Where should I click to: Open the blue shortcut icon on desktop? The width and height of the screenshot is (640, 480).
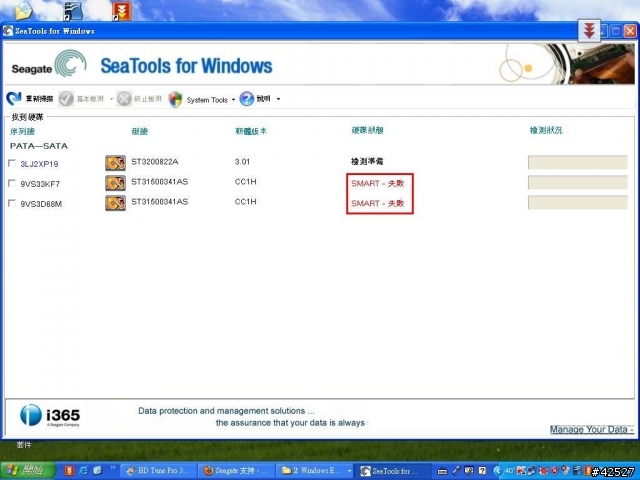(73, 11)
